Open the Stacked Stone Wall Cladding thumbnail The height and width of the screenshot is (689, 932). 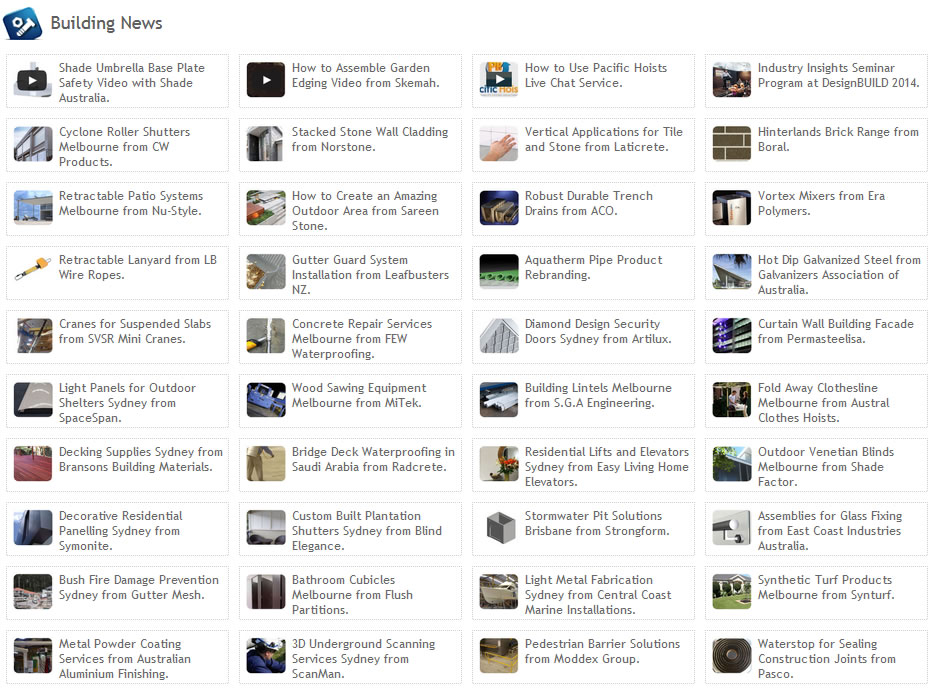266,144
